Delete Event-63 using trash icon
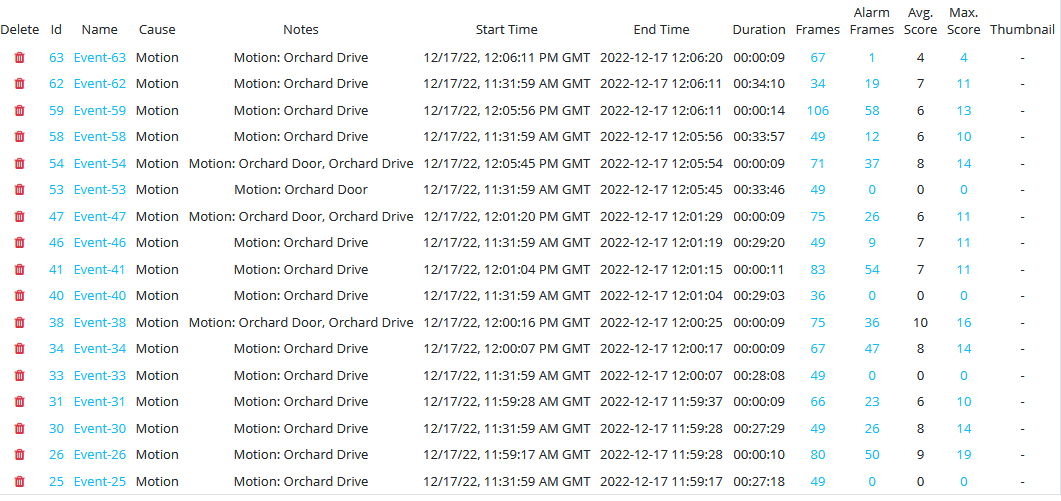This screenshot has height=501, width=1061. 20,58
